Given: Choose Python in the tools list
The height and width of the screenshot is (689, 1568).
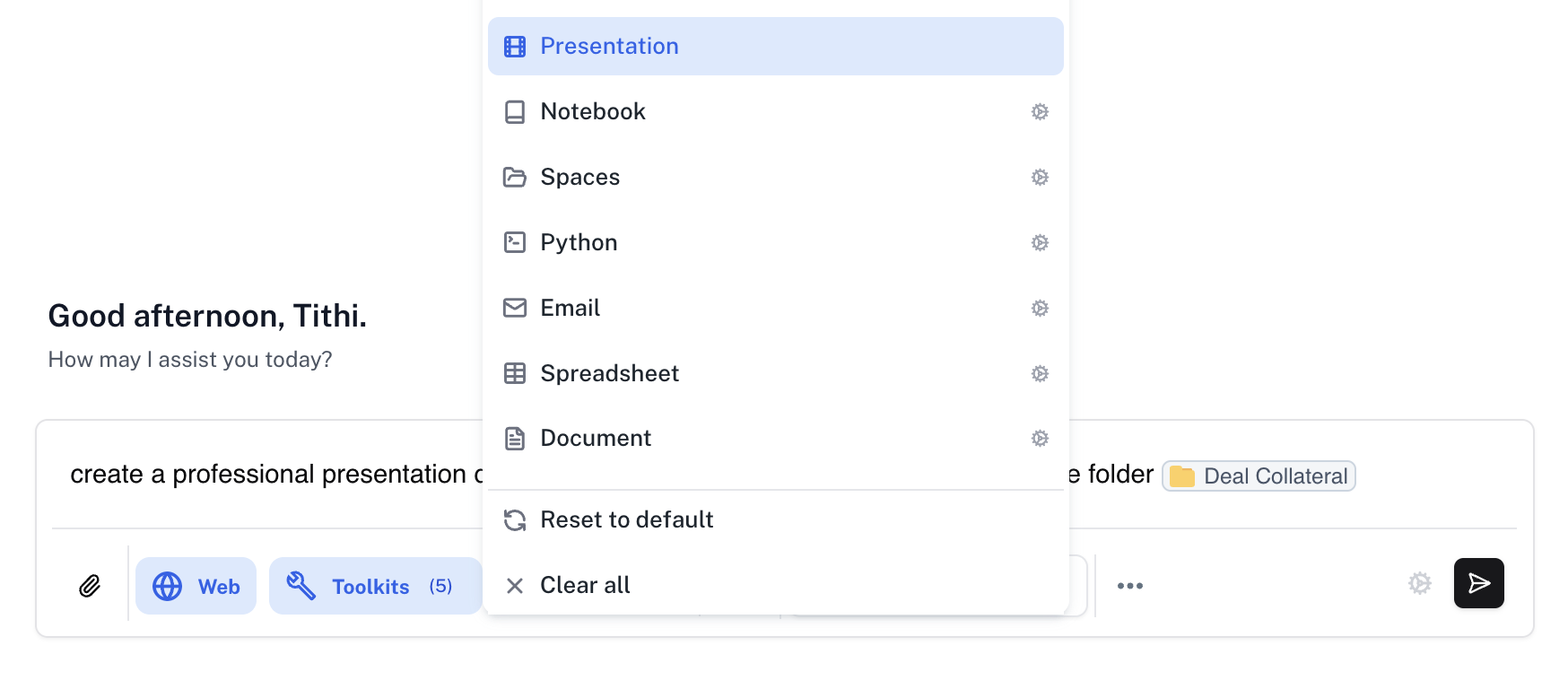Looking at the screenshot, I should click(x=579, y=243).
